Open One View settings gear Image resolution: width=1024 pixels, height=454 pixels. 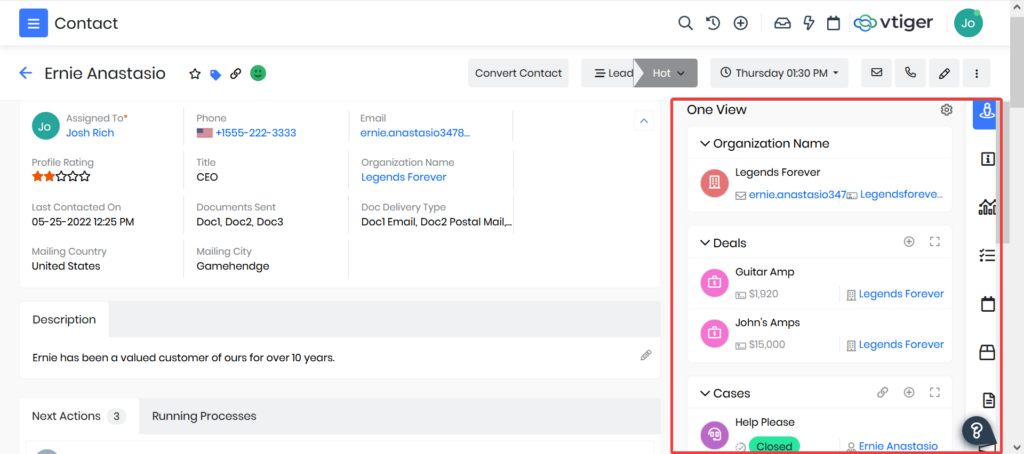[x=946, y=110]
